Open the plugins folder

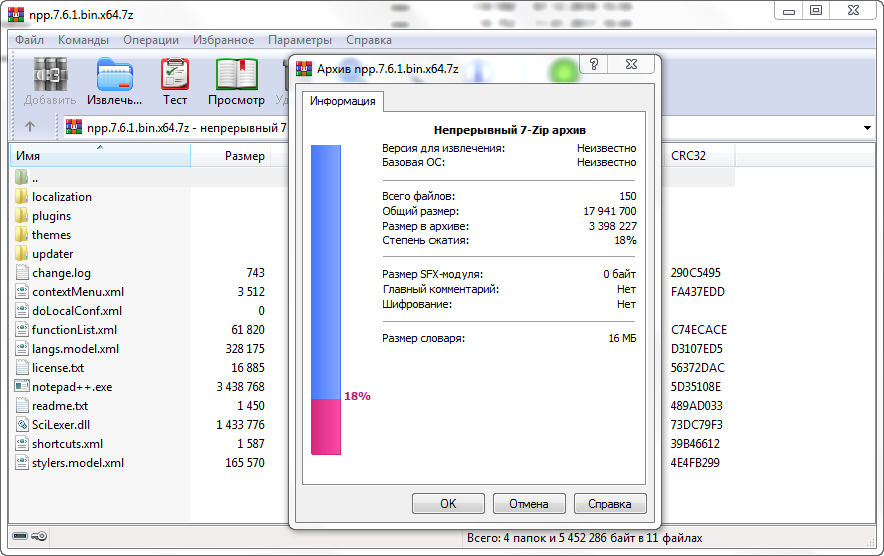(x=50, y=216)
